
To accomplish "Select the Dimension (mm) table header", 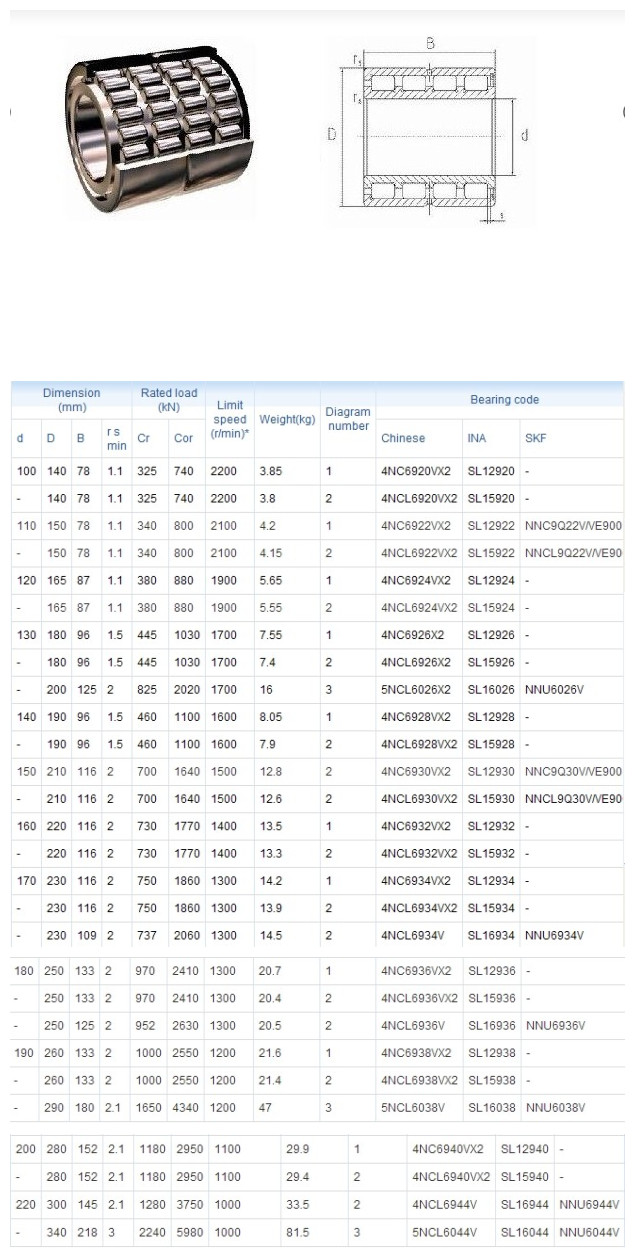I will [71, 400].
